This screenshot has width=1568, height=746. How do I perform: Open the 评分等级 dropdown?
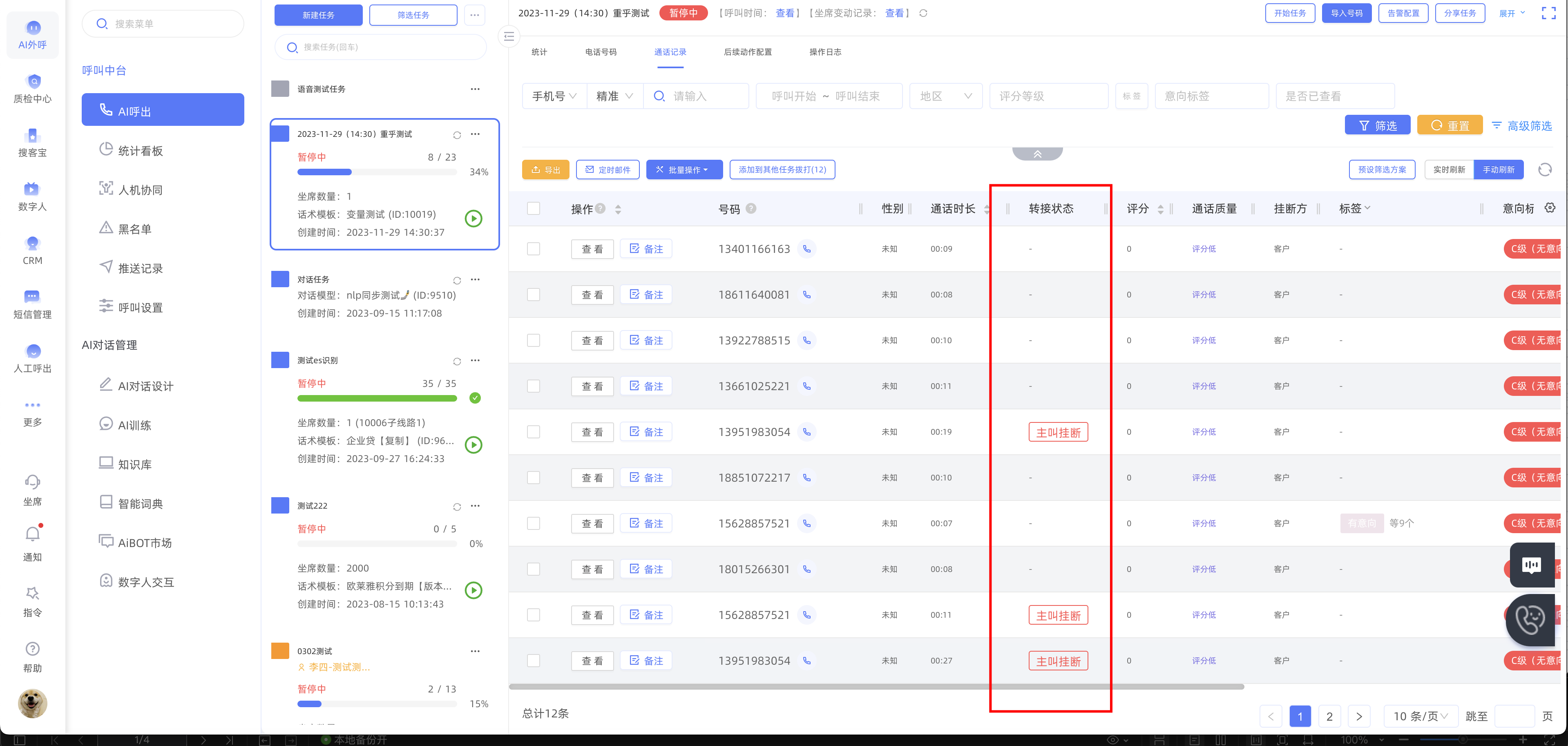click(1049, 96)
